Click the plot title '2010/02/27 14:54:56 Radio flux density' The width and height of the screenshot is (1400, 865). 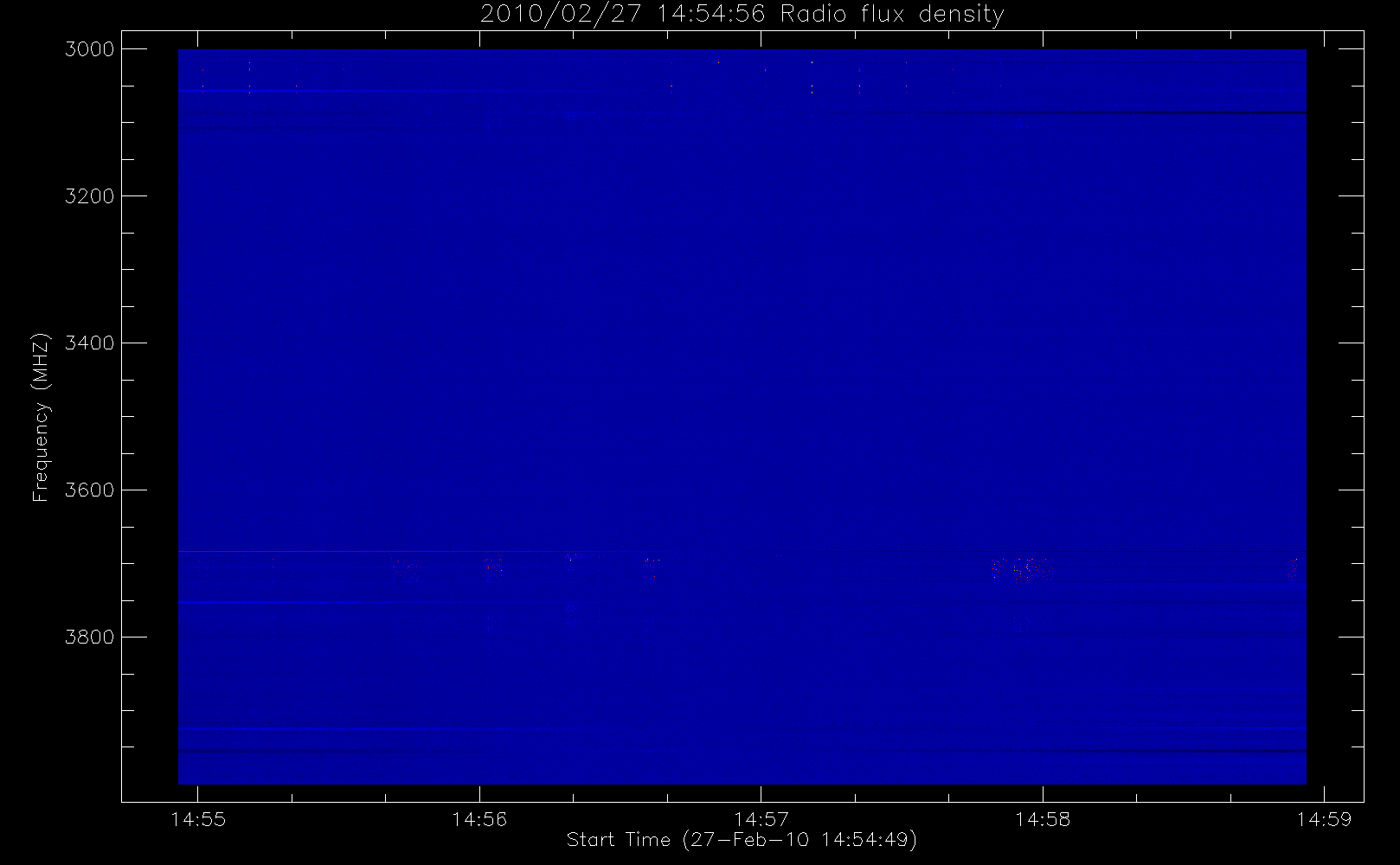coord(742,15)
